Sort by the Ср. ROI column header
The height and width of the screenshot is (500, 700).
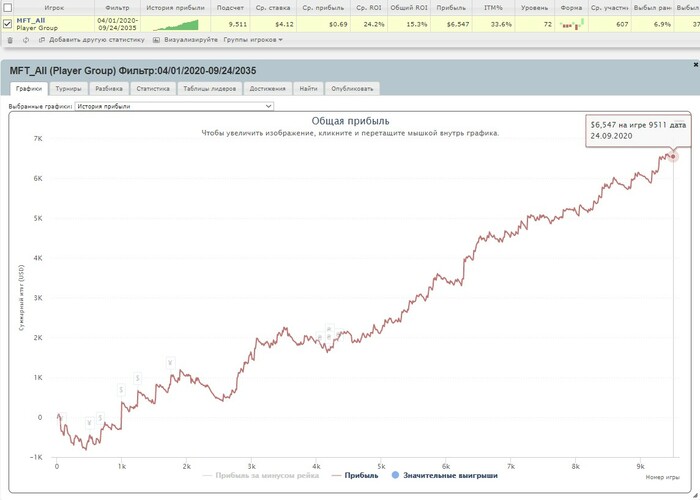369,8
